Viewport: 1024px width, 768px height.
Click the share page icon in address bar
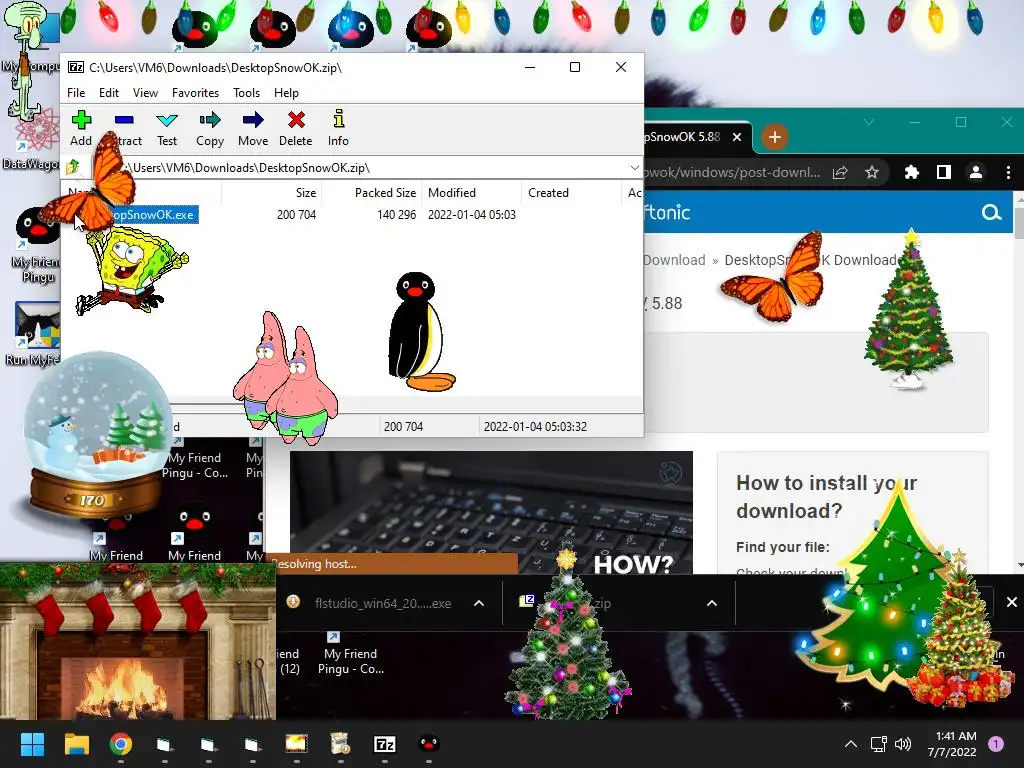pos(840,172)
